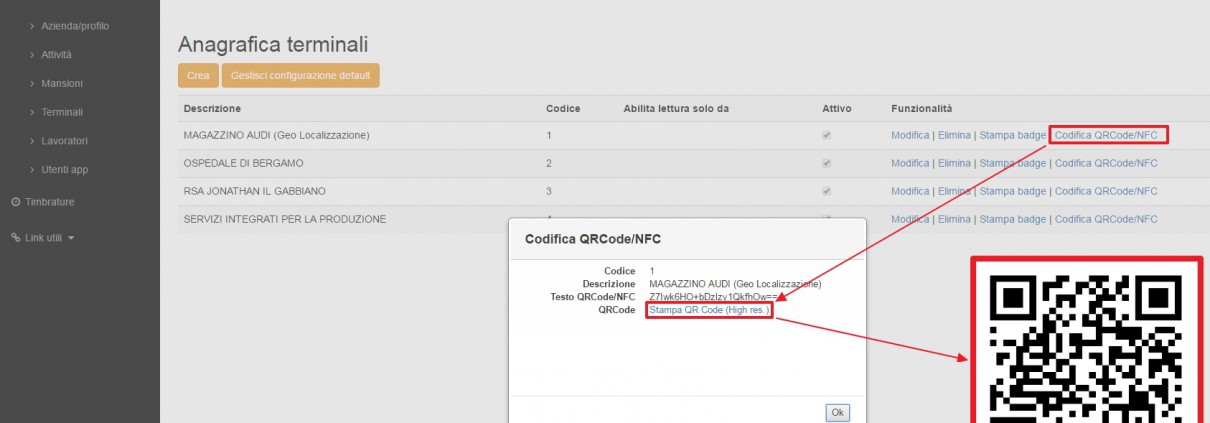The width and height of the screenshot is (1210, 423).
Task: Click Modifica for SERVIZI INTEGRATI row
Action: click(x=910, y=219)
